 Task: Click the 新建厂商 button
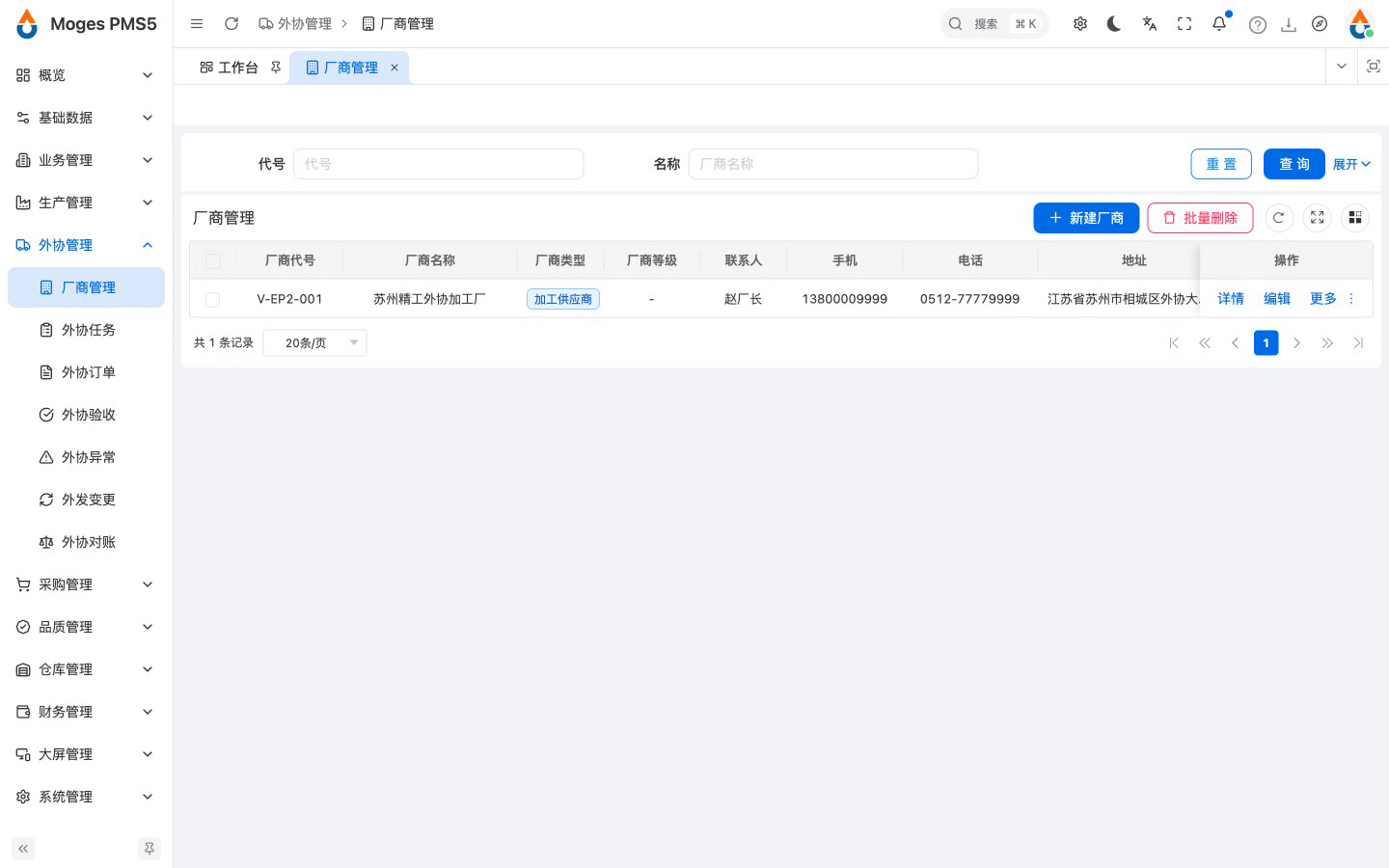[1086, 218]
